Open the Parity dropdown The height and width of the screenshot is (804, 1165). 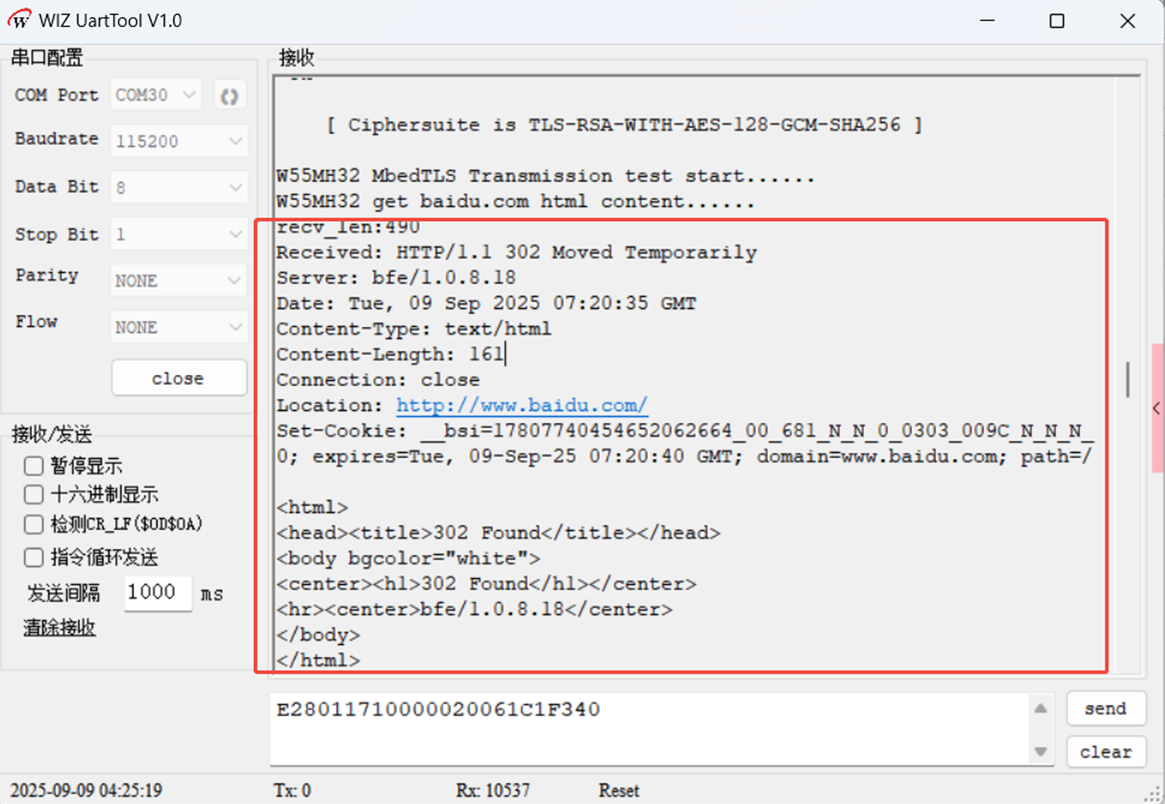(x=179, y=281)
